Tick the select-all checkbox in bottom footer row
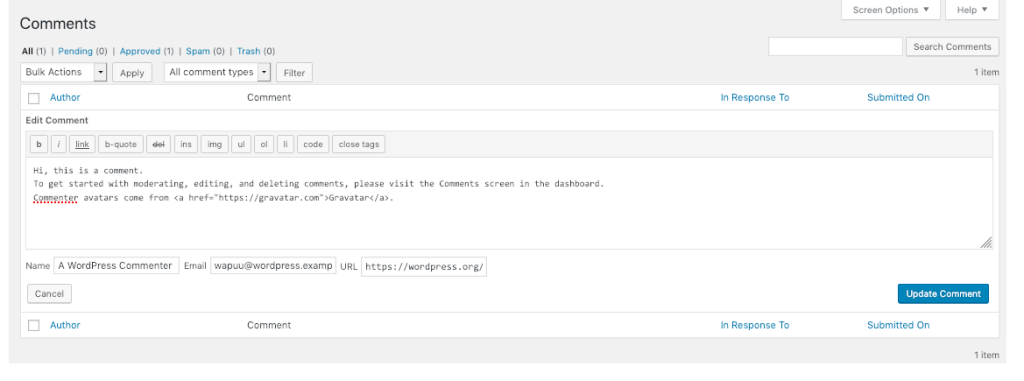1024x381 pixels. pyautogui.click(x=34, y=325)
